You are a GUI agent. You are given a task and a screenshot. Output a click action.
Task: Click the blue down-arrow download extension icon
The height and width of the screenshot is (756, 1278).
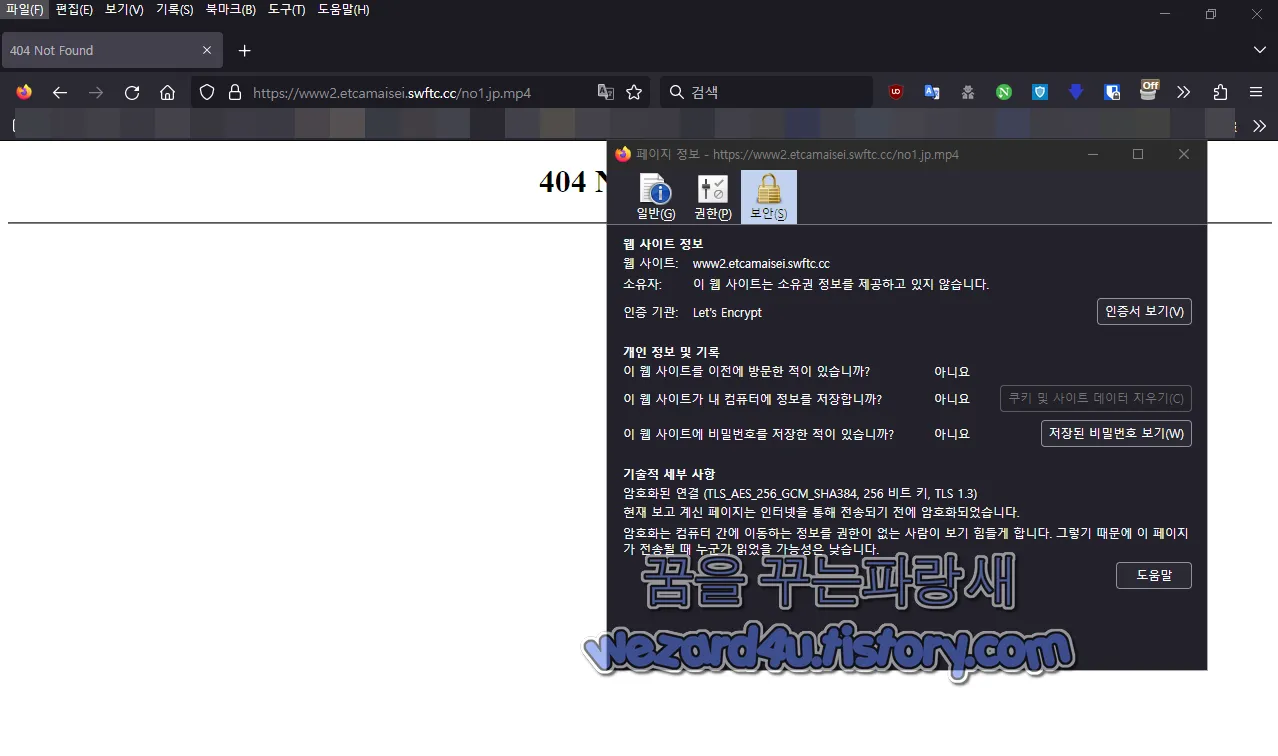click(x=1076, y=92)
